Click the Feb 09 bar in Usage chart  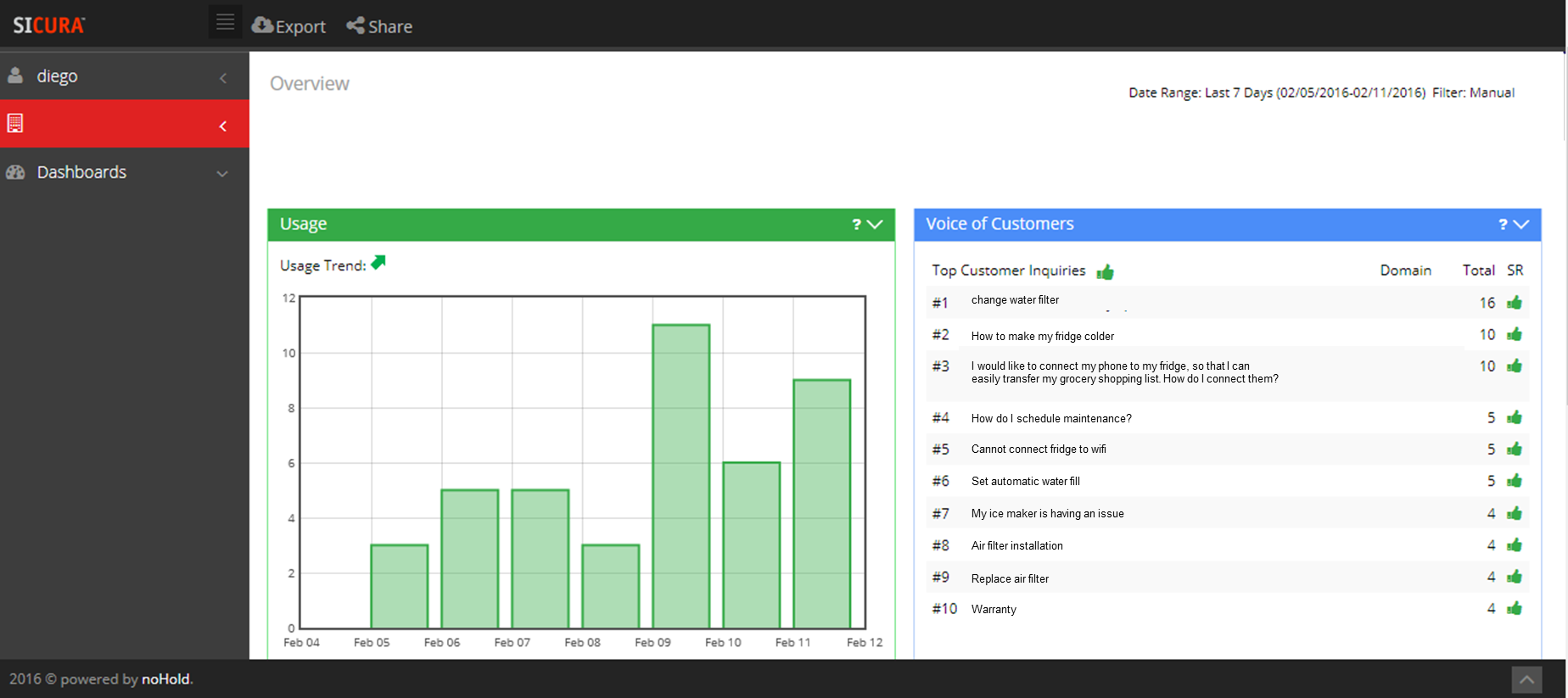point(680,477)
